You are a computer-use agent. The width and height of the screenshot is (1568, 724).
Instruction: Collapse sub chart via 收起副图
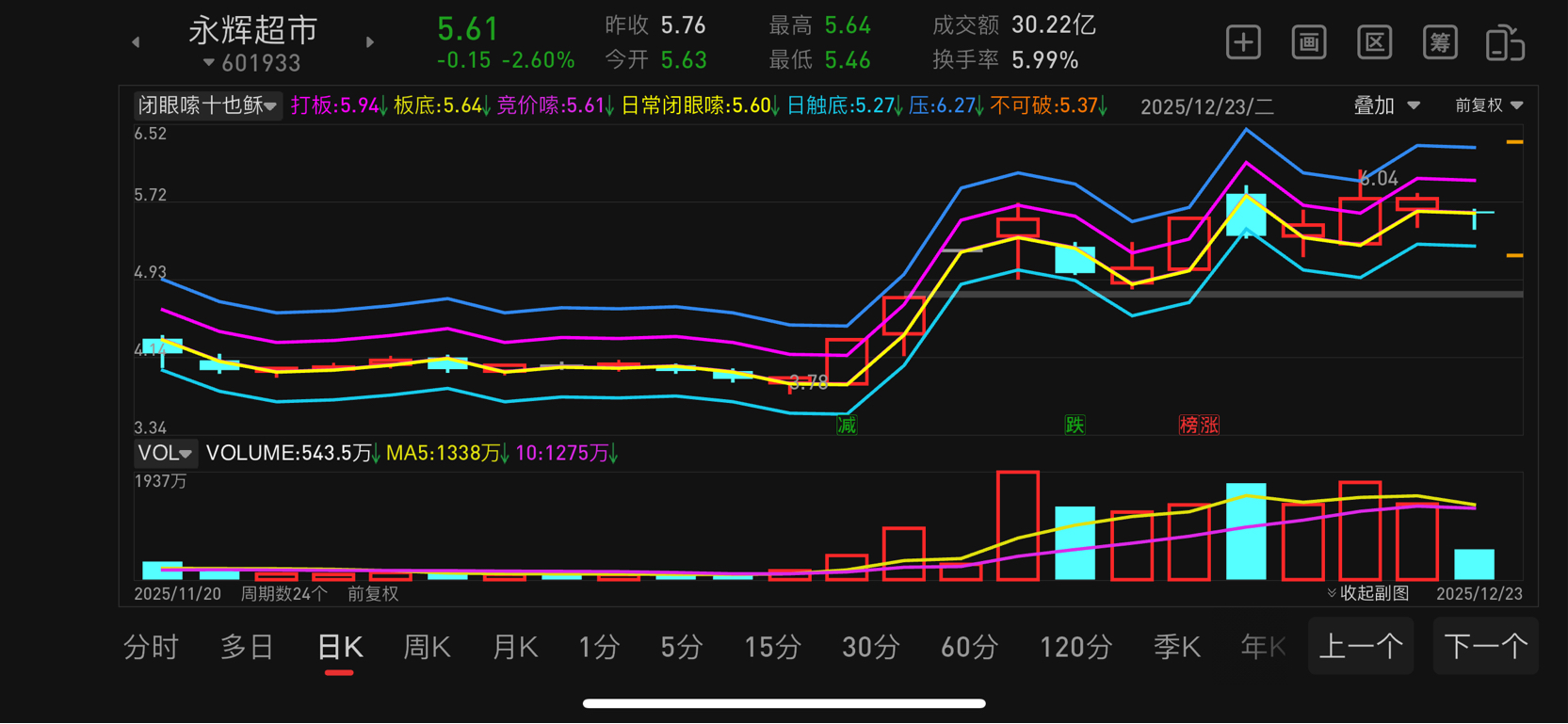(x=1368, y=593)
